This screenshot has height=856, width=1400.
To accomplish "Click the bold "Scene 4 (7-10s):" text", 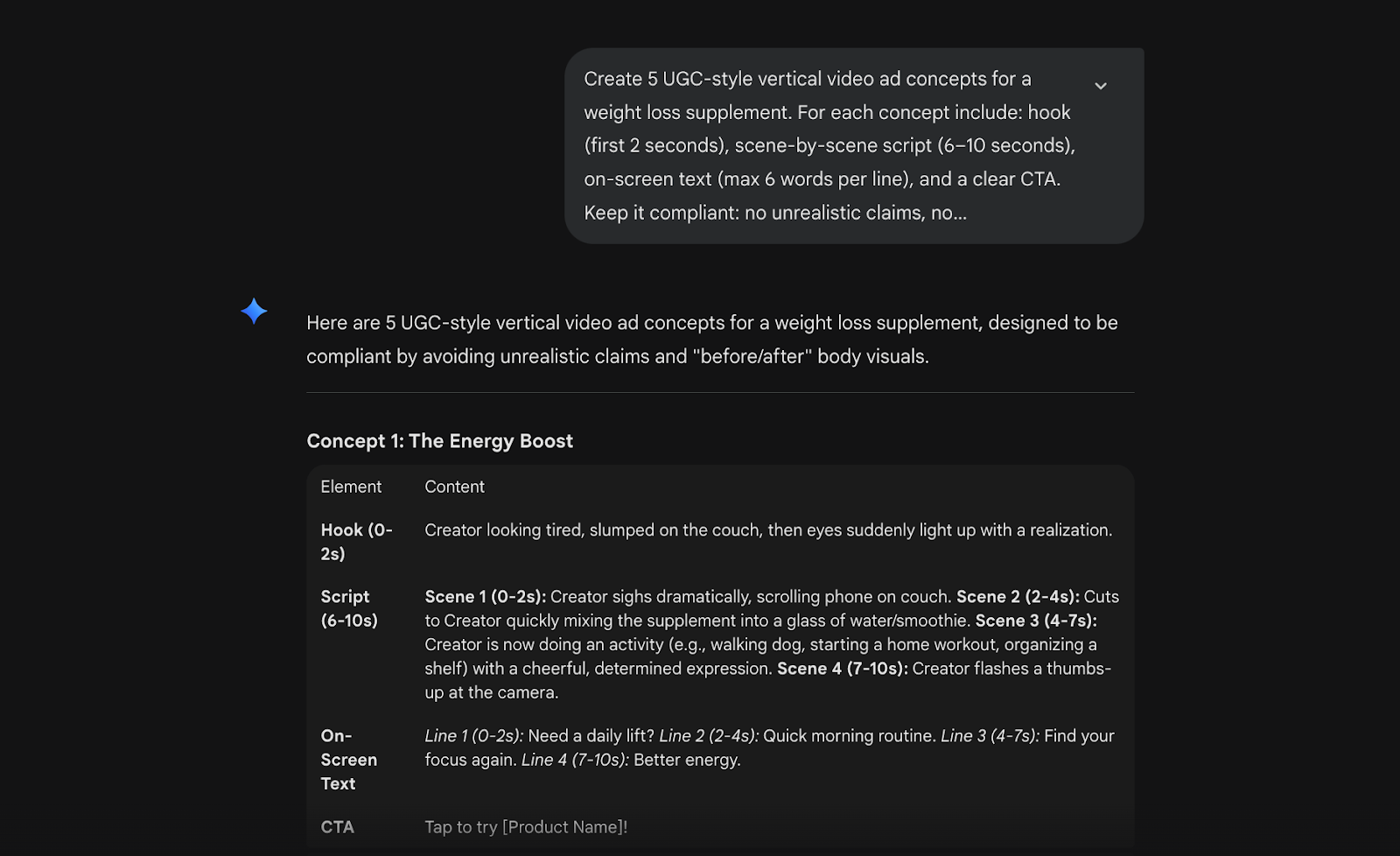I will coord(842,669).
